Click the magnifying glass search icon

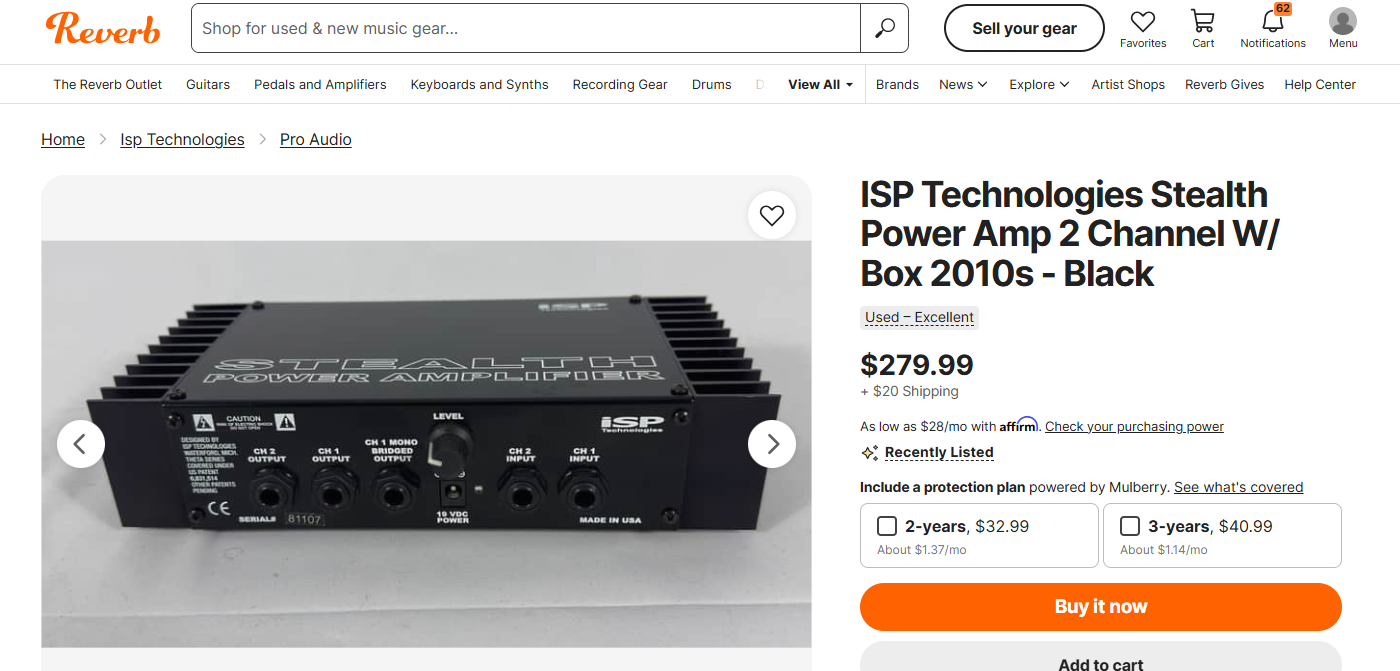tap(884, 28)
